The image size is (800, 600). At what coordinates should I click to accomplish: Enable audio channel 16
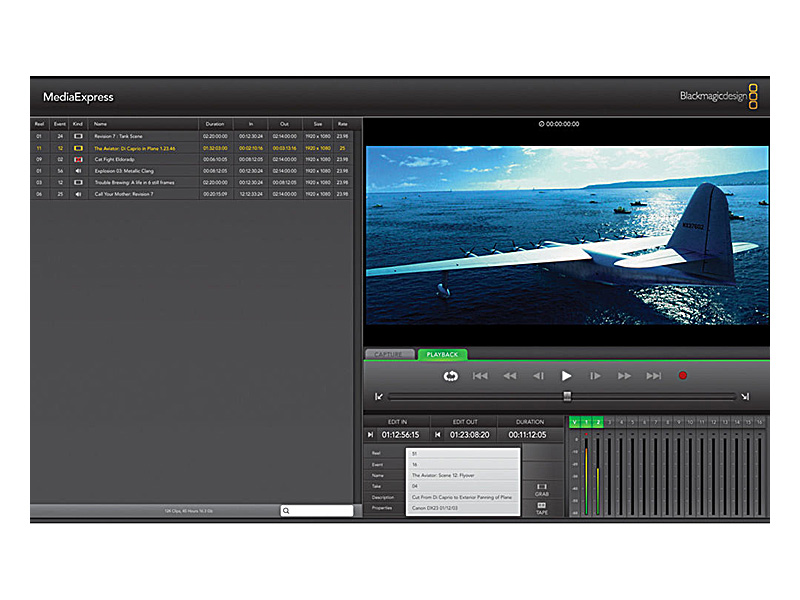pyautogui.click(x=760, y=422)
